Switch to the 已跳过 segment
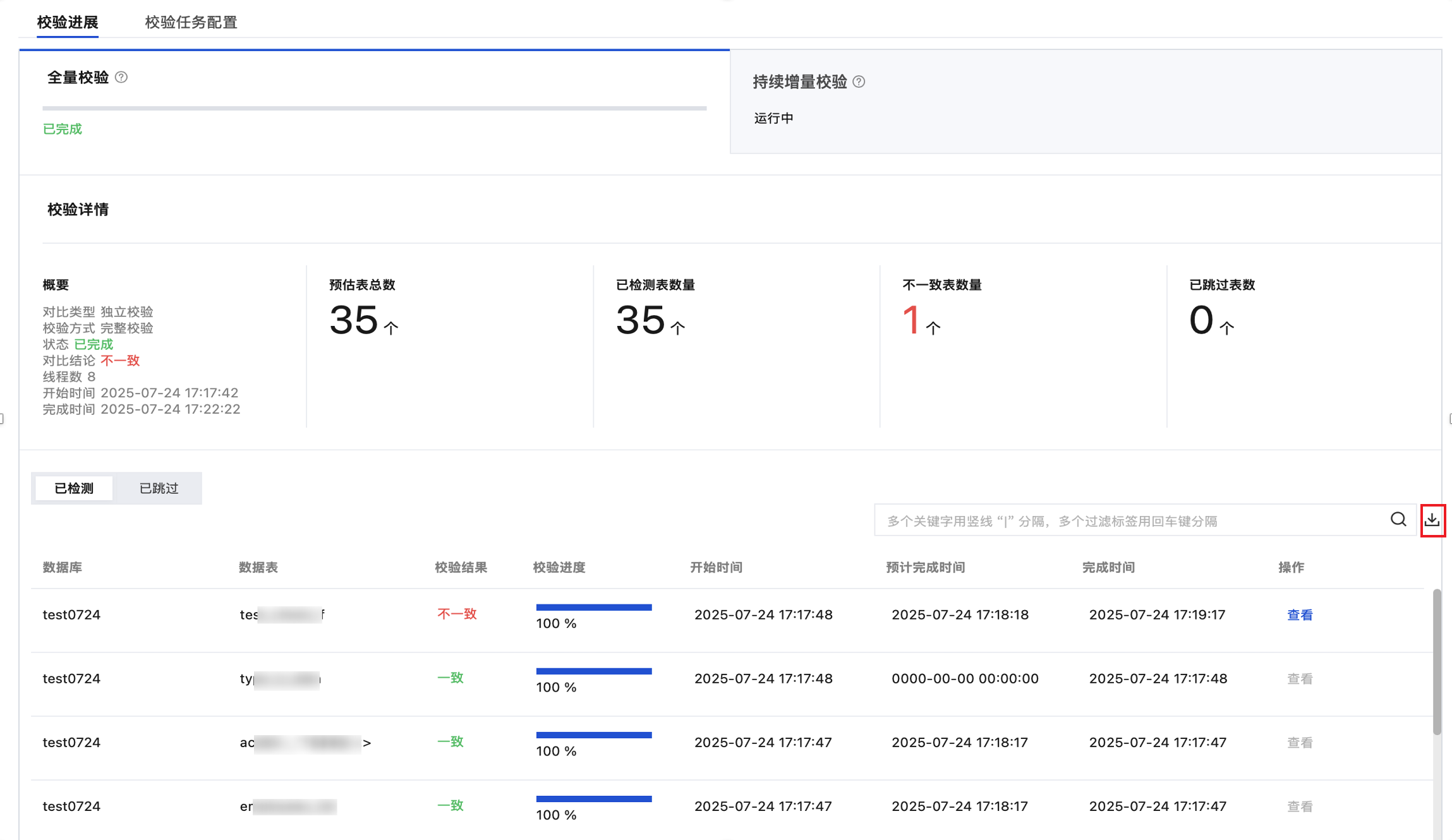This screenshot has height=840, width=1452. (159, 488)
